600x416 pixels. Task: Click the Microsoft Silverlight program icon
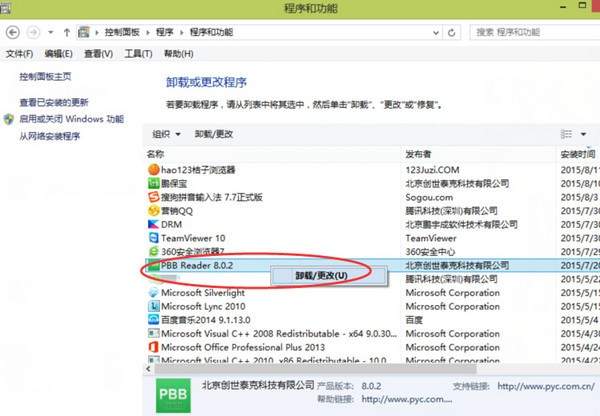point(153,293)
